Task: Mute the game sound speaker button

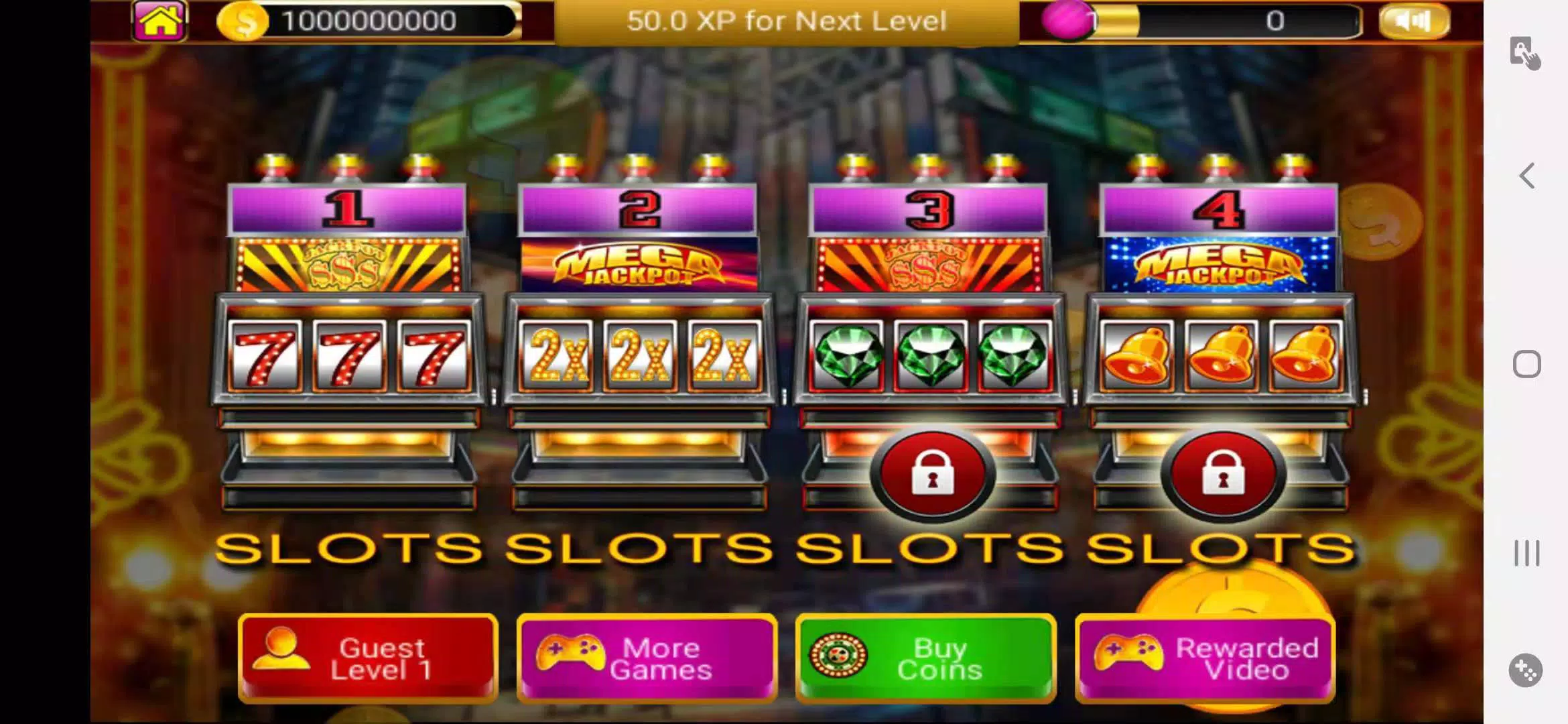Action: coord(1414,21)
